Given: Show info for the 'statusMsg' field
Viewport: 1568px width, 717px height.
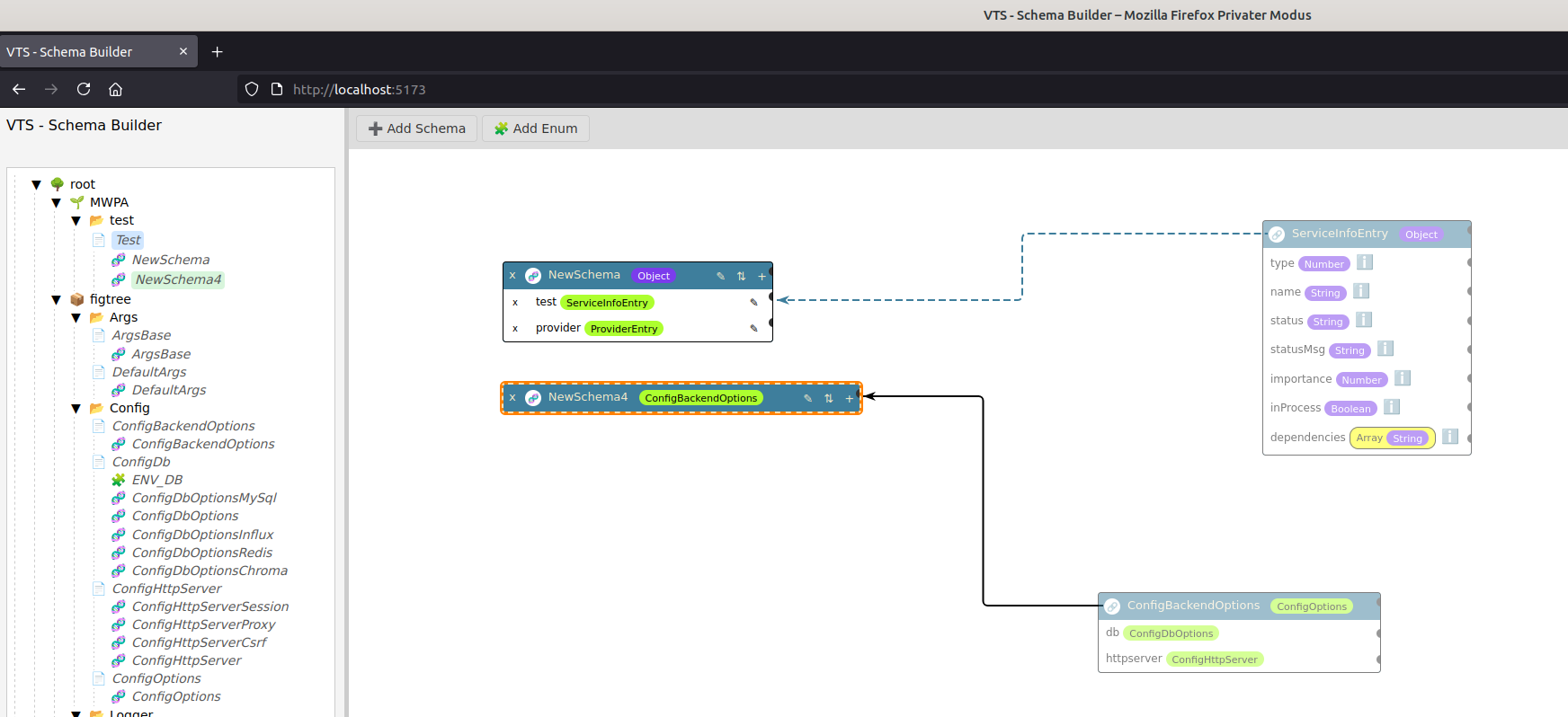Looking at the screenshot, I should pos(1385,349).
